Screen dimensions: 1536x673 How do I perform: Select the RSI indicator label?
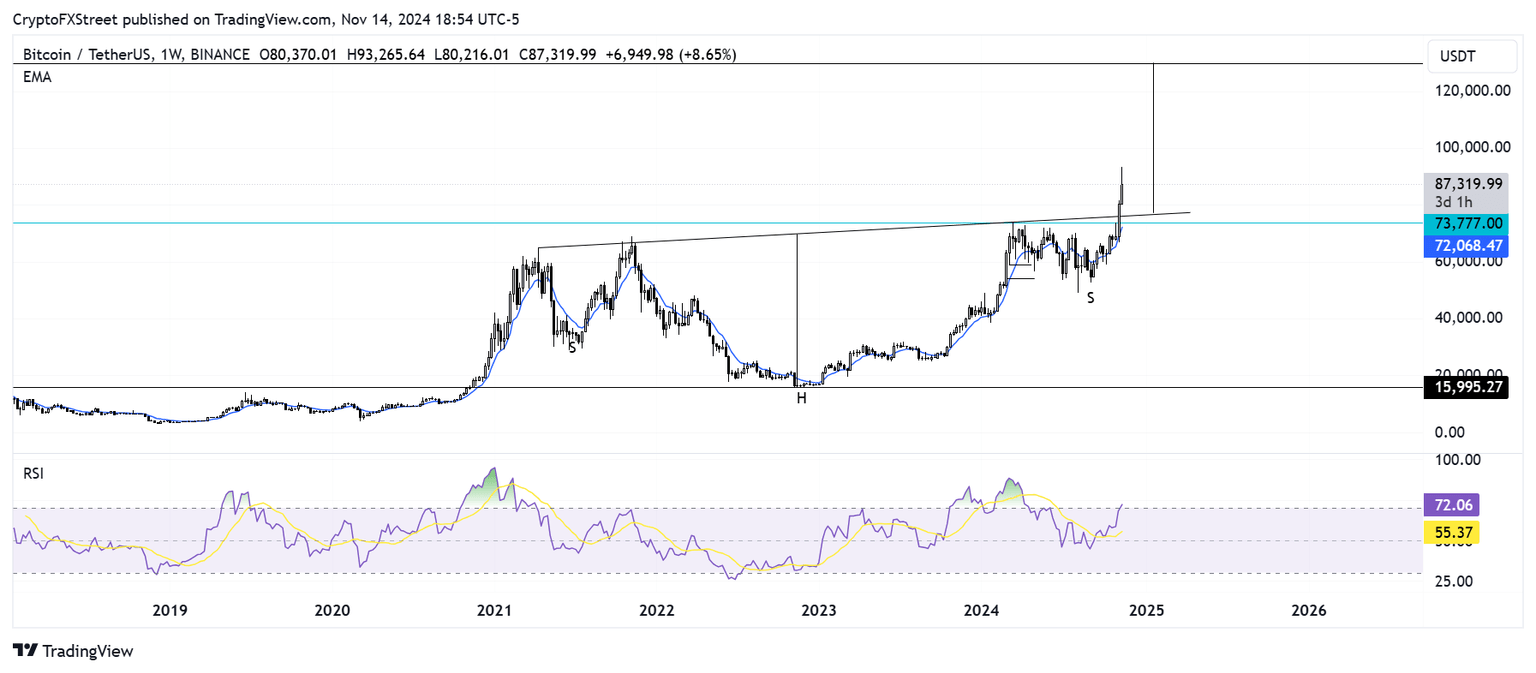click(x=33, y=472)
